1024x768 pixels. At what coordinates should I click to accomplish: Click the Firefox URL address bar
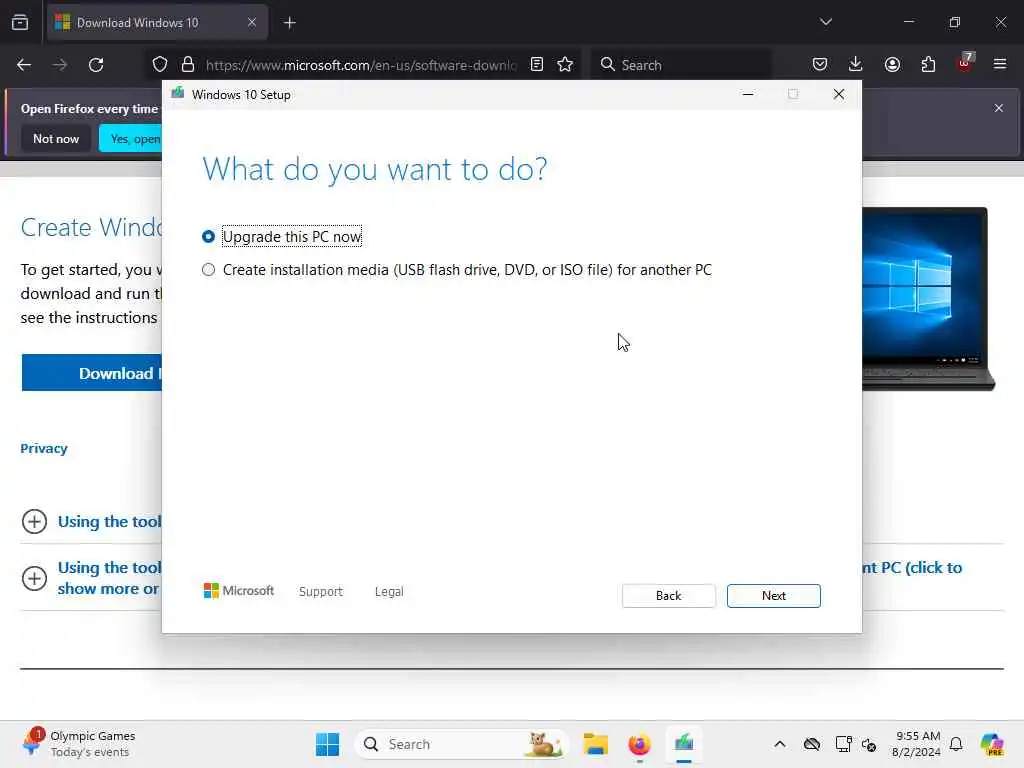pyautogui.click(x=360, y=65)
